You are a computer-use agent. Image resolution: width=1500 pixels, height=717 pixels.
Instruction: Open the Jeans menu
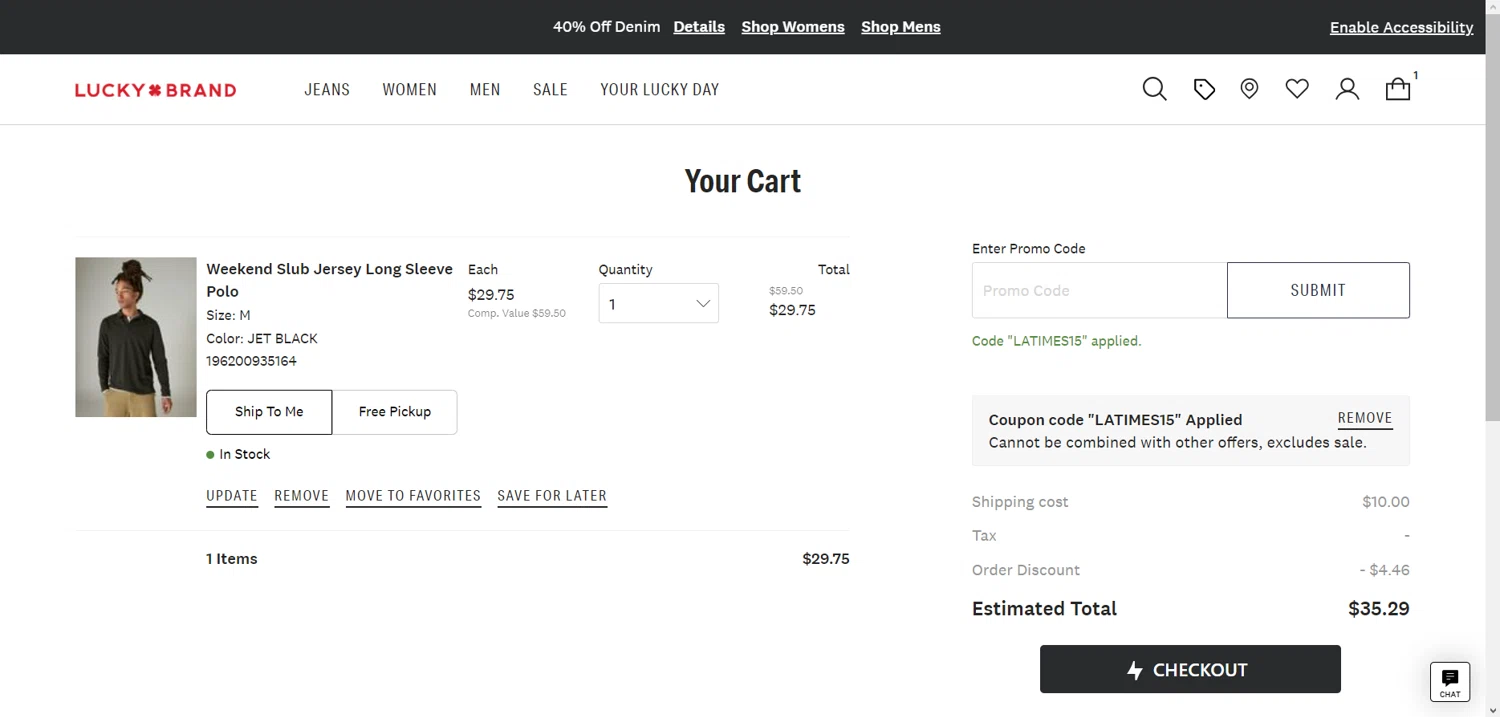[x=327, y=89]
